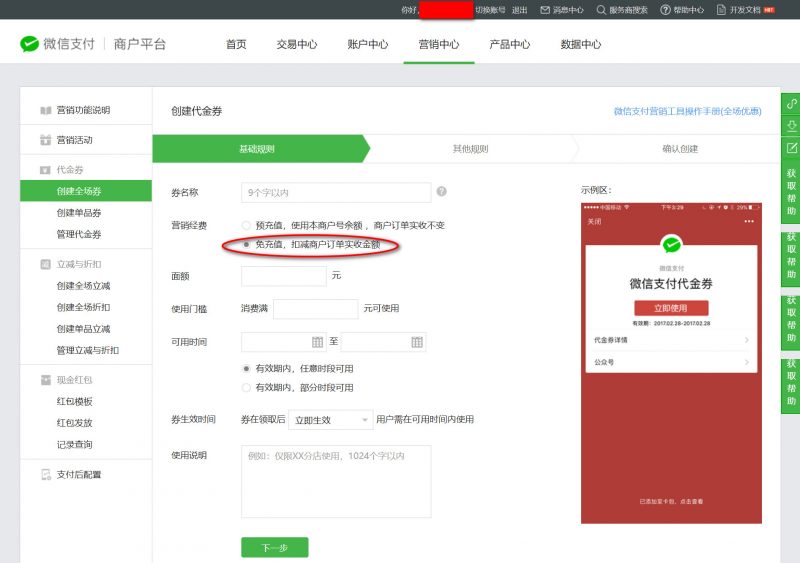The width and height of the screenshot is (800, 563).
Task: Open the start date calendar icon
Action: 317,342
